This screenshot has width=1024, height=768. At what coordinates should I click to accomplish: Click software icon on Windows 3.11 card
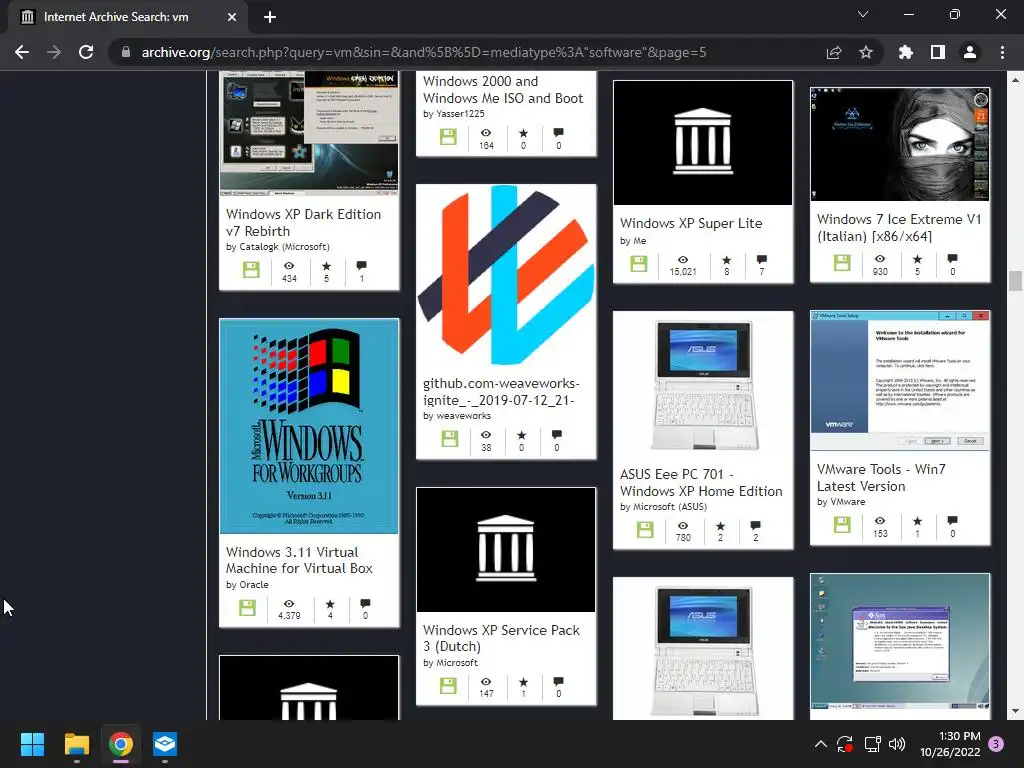[x=248, y=608]
